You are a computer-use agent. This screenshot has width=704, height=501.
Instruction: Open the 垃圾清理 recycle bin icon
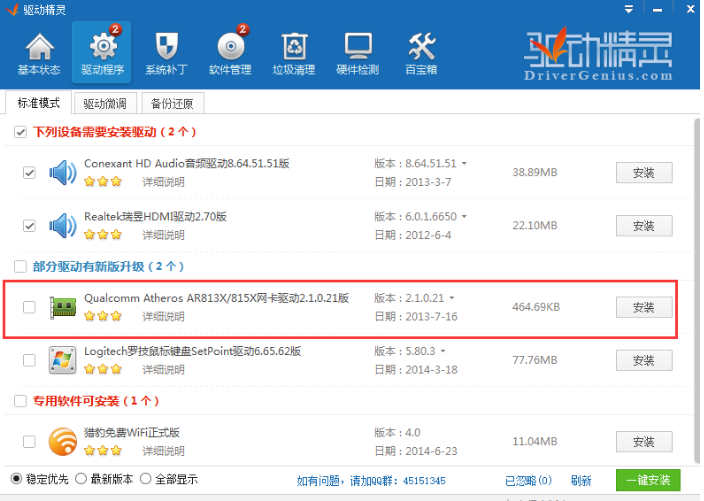click(294, 47)
